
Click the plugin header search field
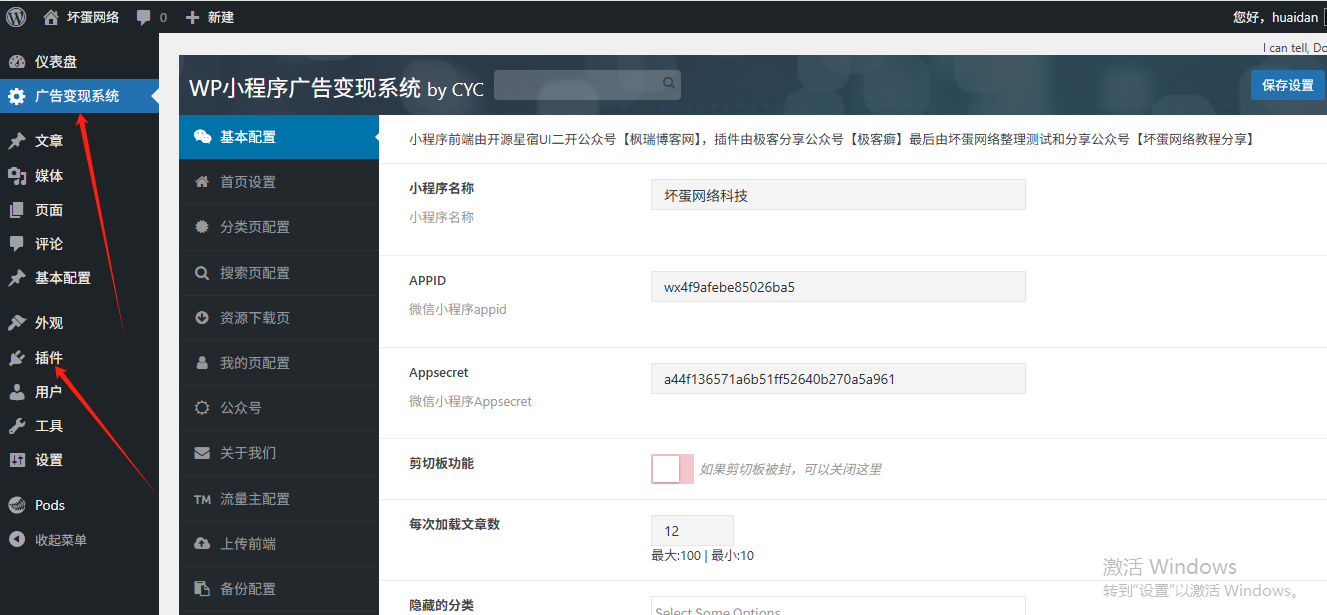587,84
